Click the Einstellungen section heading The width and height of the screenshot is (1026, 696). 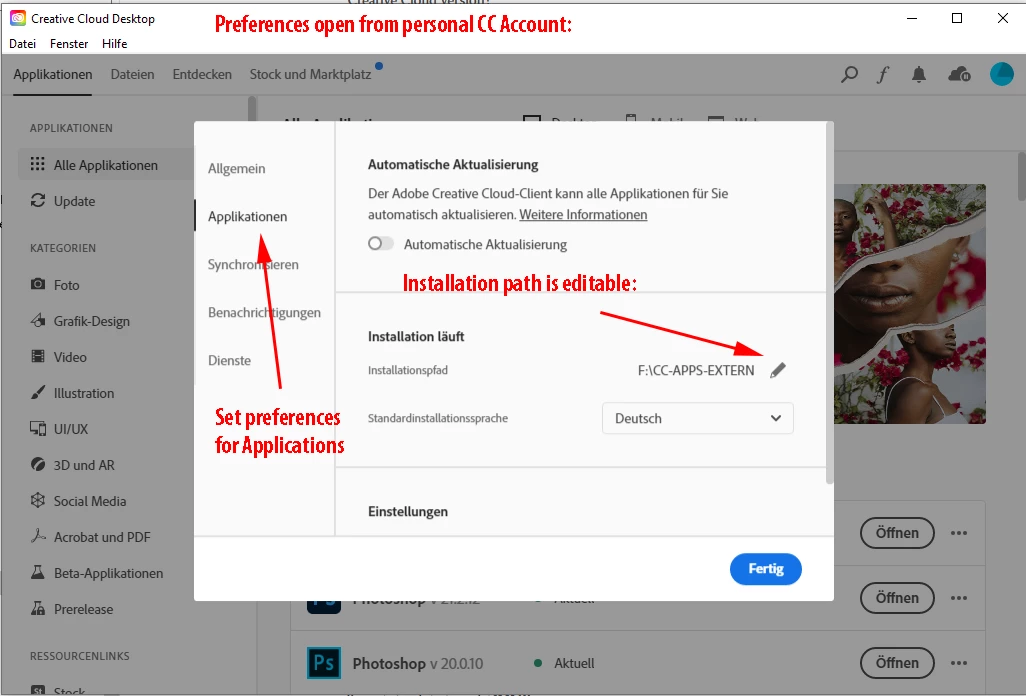click(408, 512)
